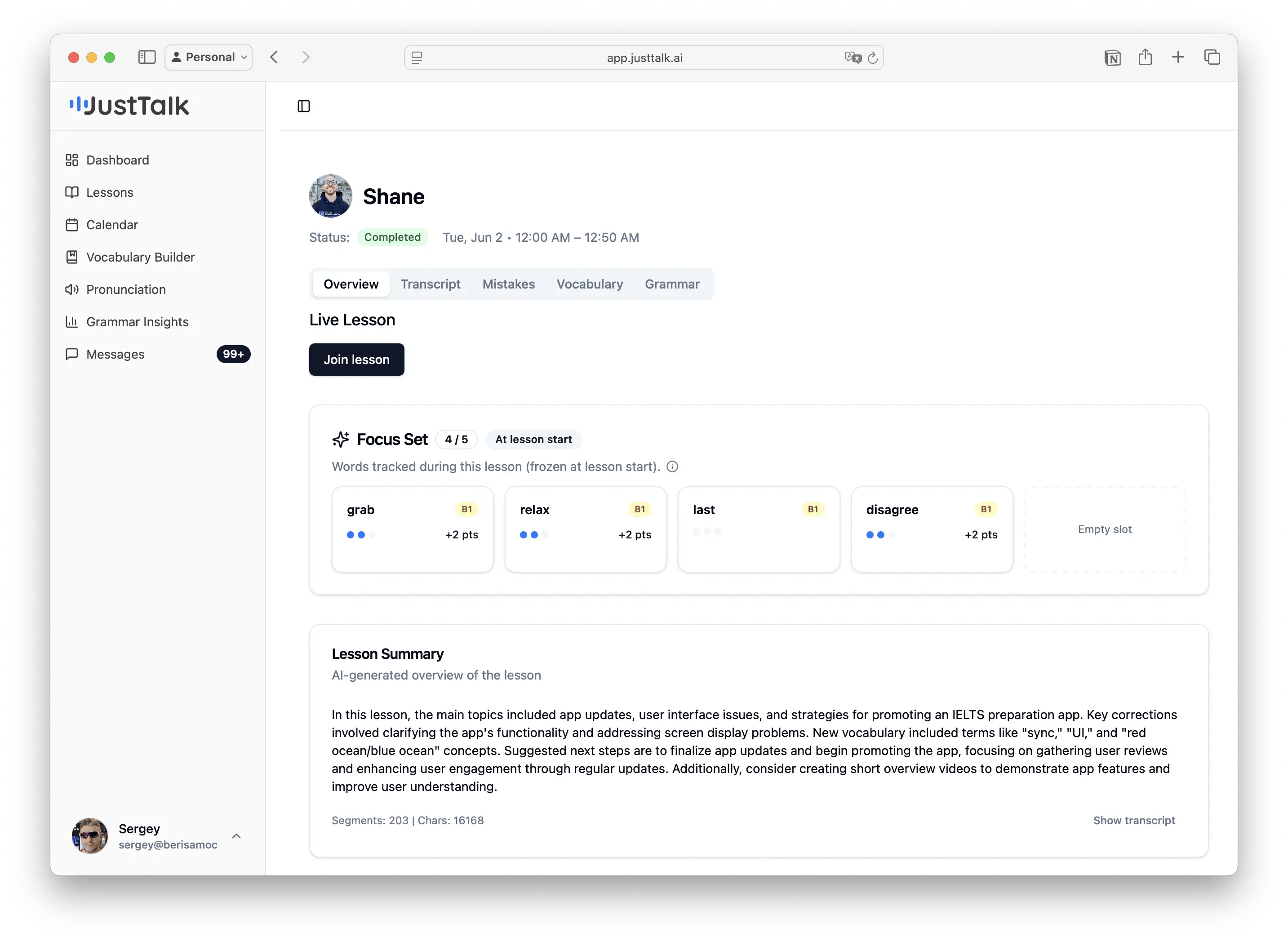This screenshot has width=1288, height=942.
Task: Open the 'relax' word card
Action: coord(586,529)
